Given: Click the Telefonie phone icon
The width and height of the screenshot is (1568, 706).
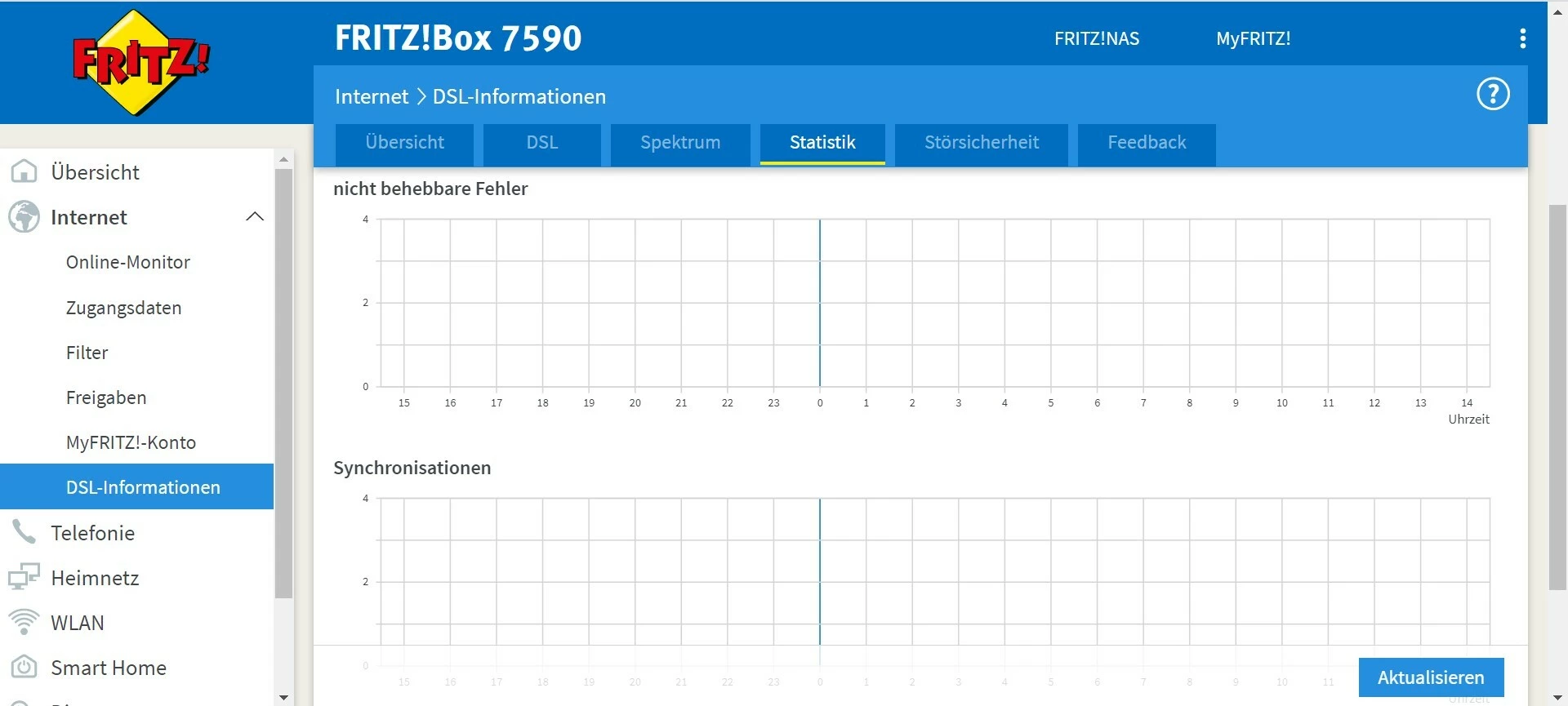Looking at the screenshot, I should (x=24, y=532).
